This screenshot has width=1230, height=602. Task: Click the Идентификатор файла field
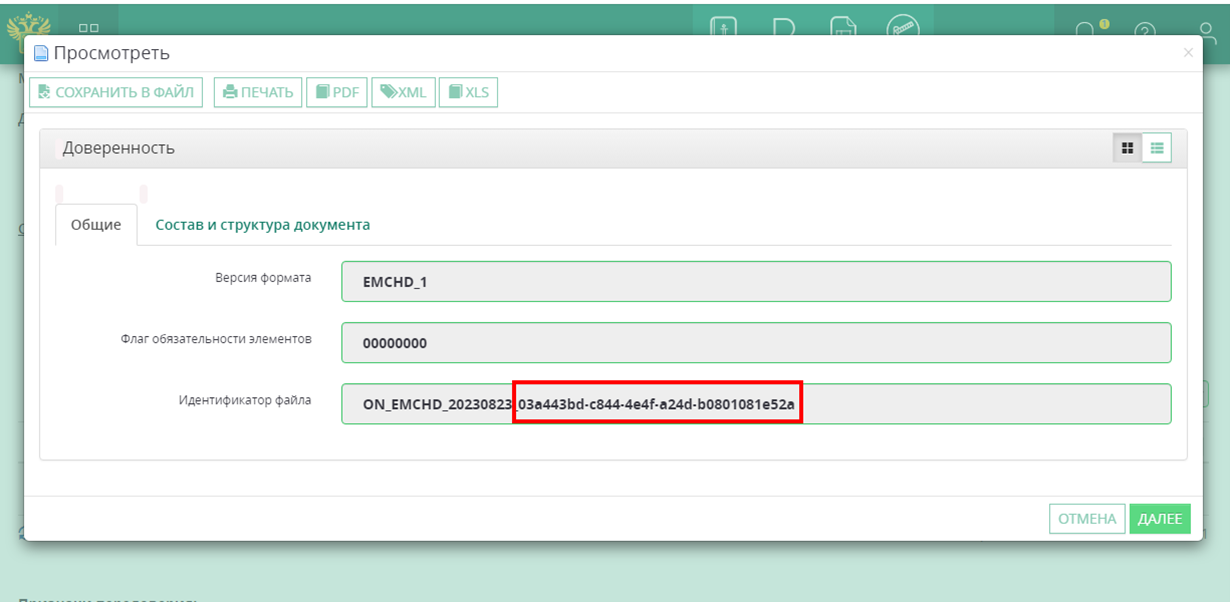click(756, 404)
